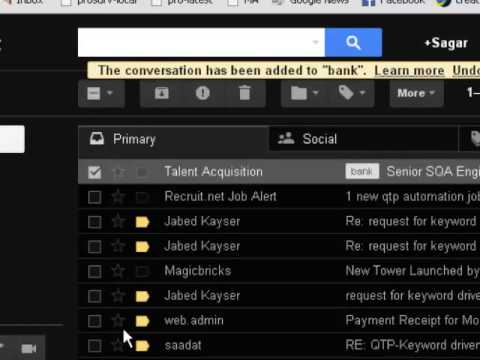Image resolution: width=480 pixels, height=360 pixels.
Task: Open the Facebook bookmark in bookmarks bar
Action: [x=394, y=3]
